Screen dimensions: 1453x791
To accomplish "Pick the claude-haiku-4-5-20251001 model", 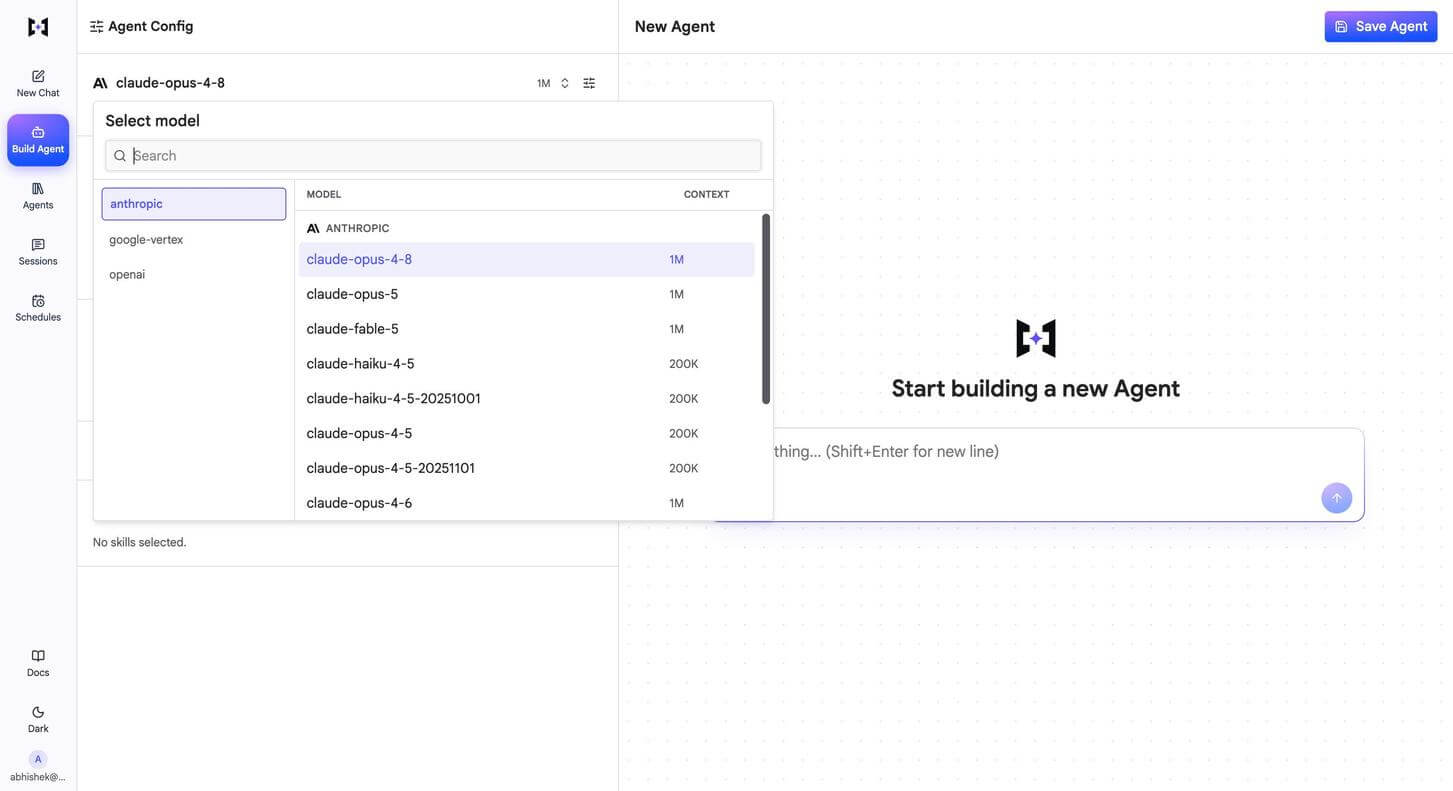I will click(x=527, y=399).
